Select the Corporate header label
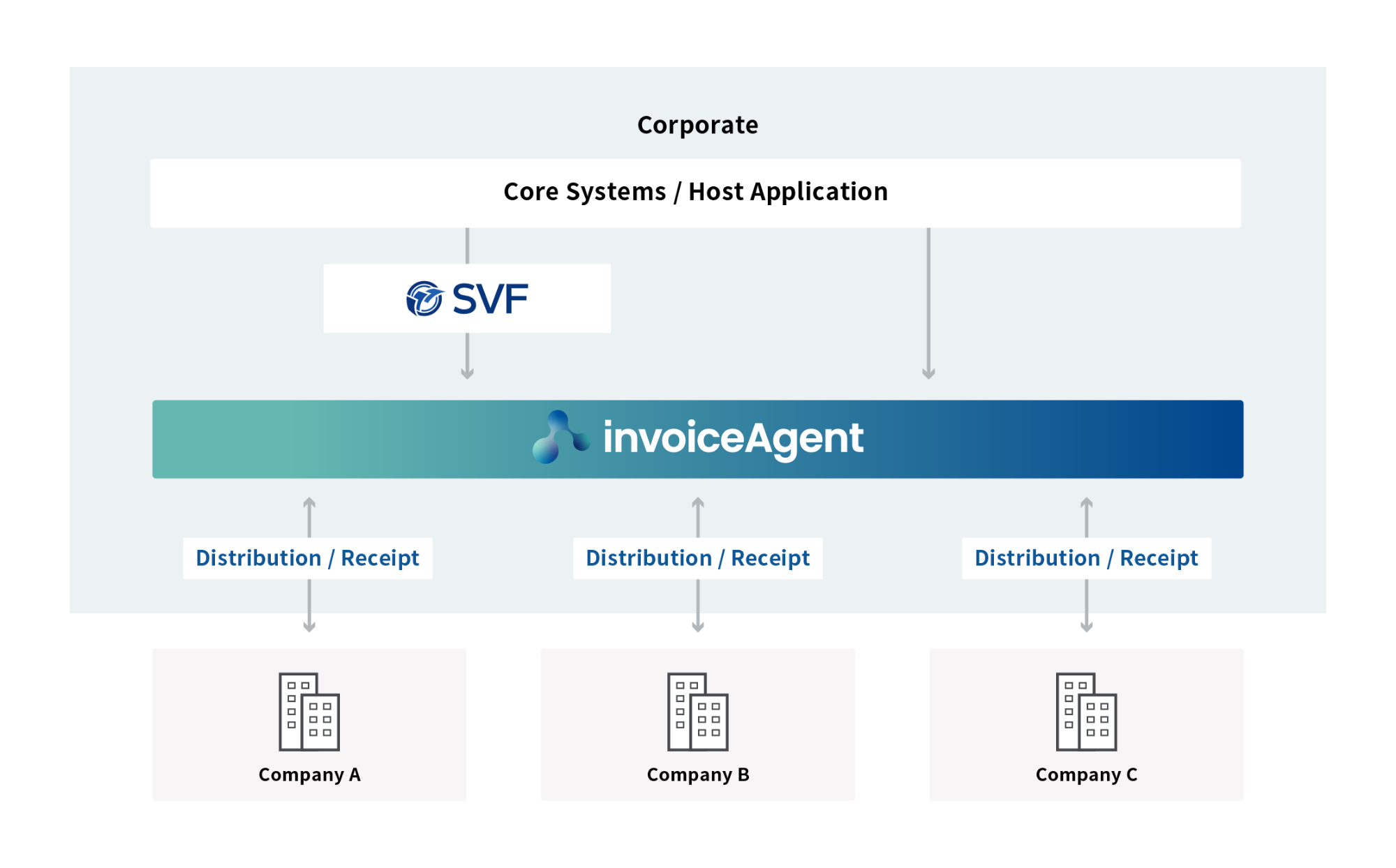 tap(697, 124)
